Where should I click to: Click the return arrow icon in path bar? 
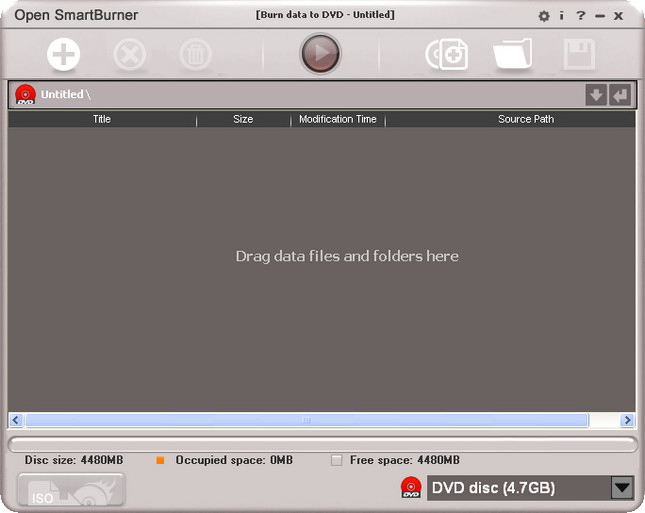point(621,95)
